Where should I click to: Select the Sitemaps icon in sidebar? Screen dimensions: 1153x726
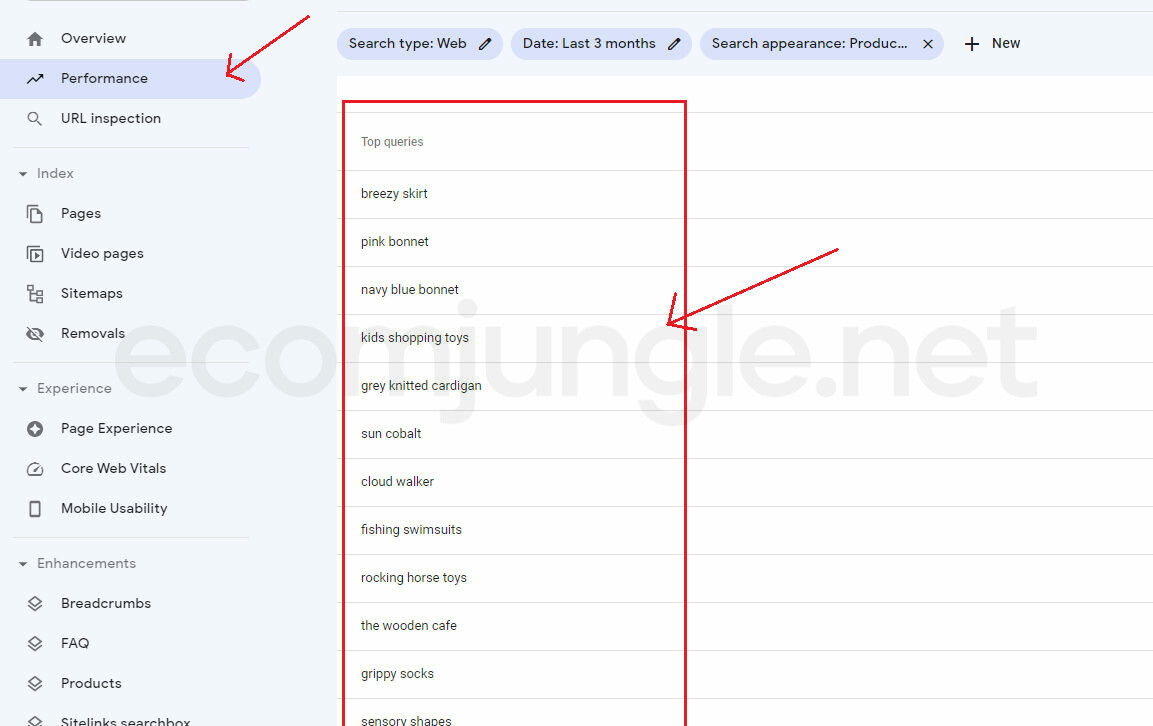pos(35,294)
